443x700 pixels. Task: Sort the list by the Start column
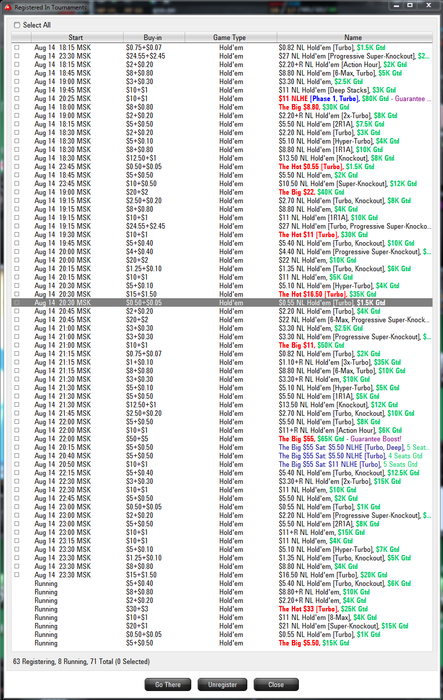click(x=75, y=38)
